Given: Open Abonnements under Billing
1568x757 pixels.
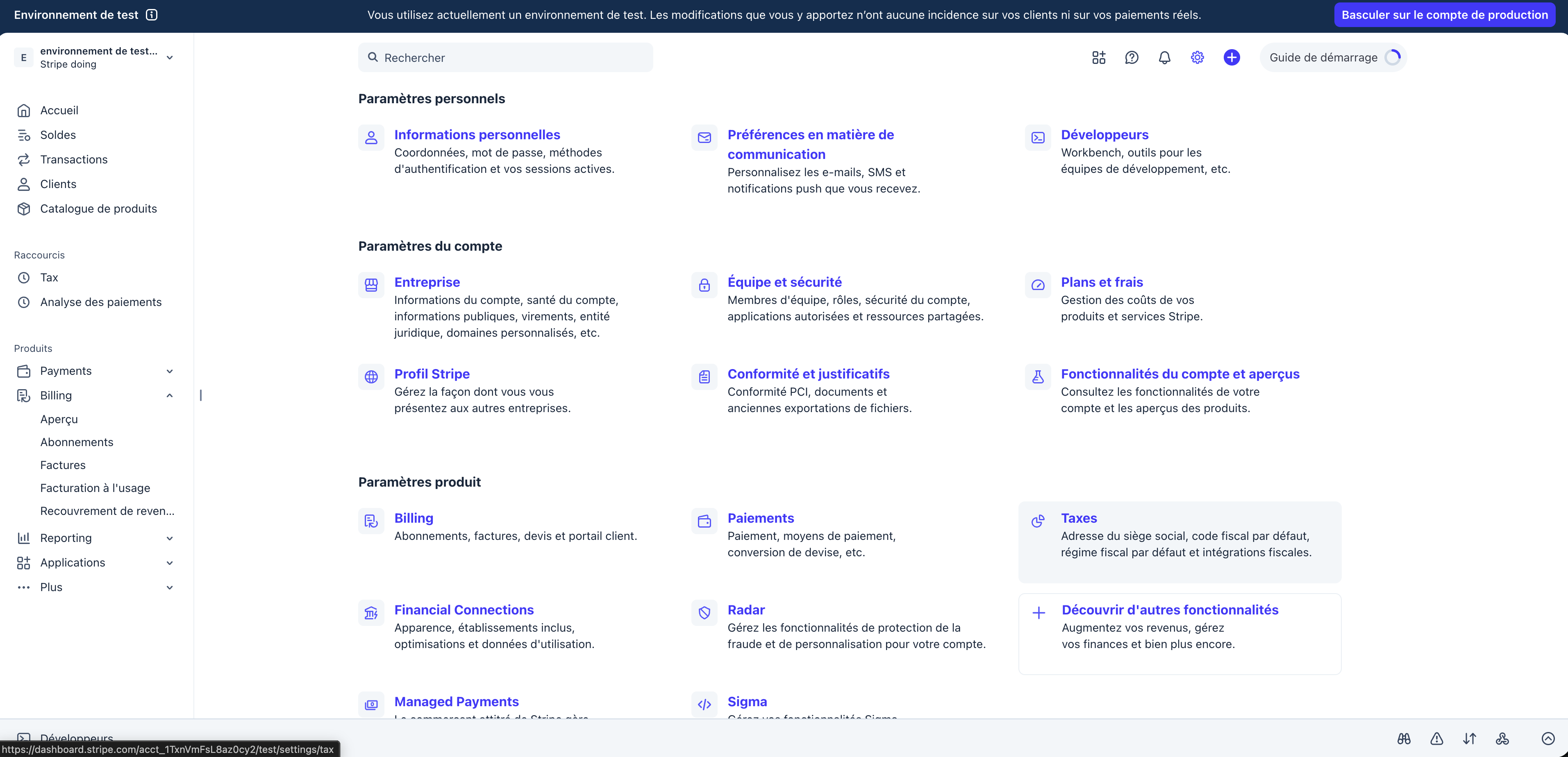Looking at the screenshot, I should pyautogui.click(x=77, y=442).
